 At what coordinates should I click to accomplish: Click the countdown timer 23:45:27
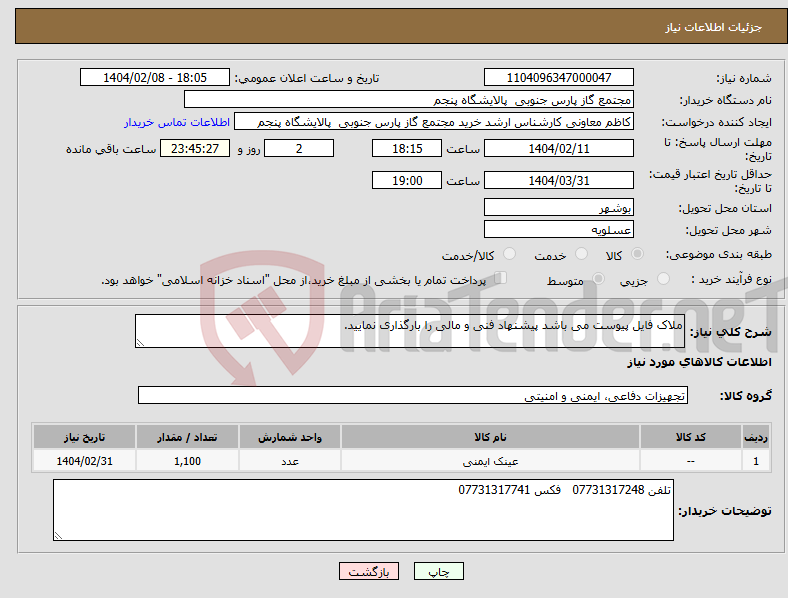coord(195,148)
